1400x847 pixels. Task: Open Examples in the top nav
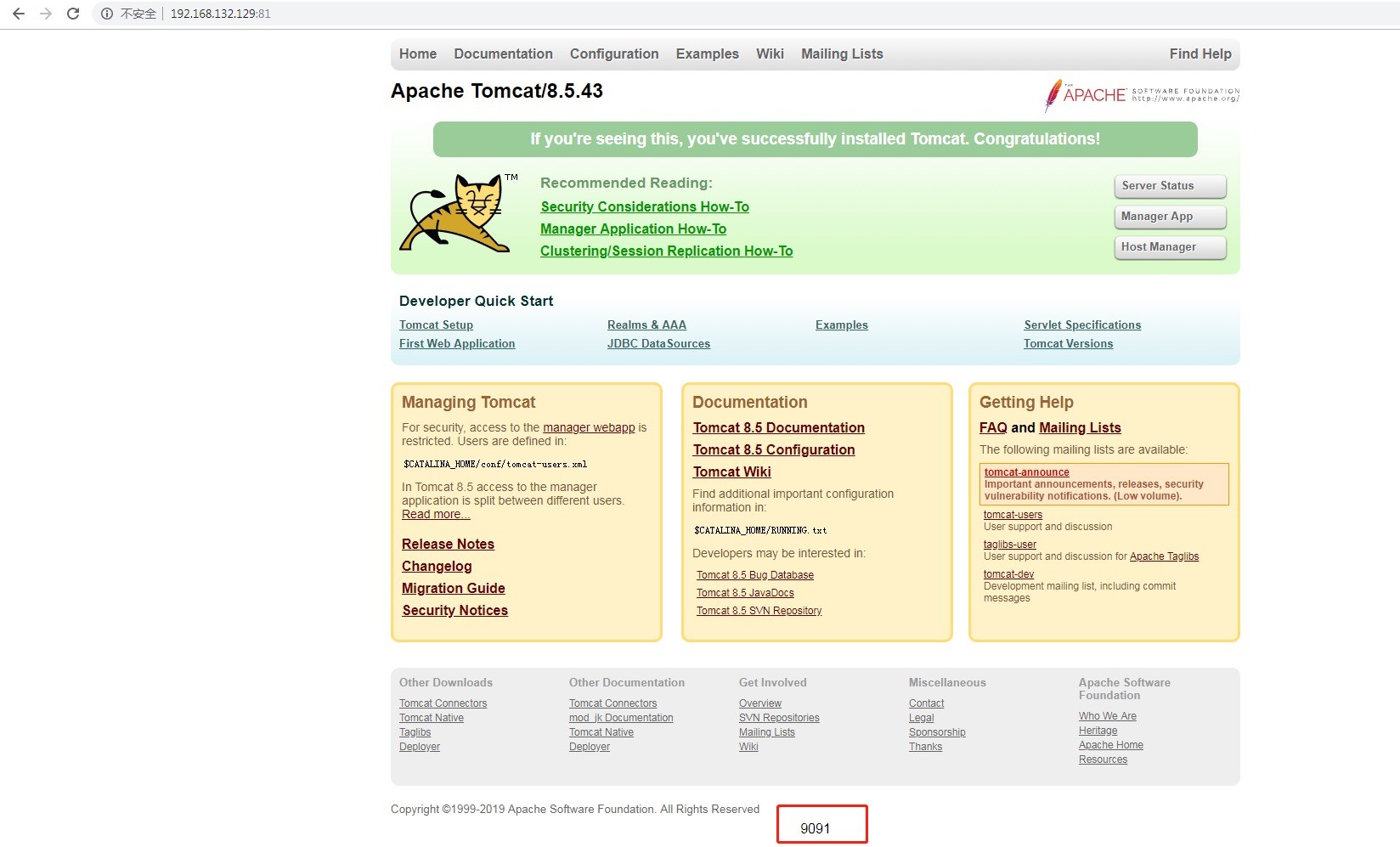[x=708, y=54]
